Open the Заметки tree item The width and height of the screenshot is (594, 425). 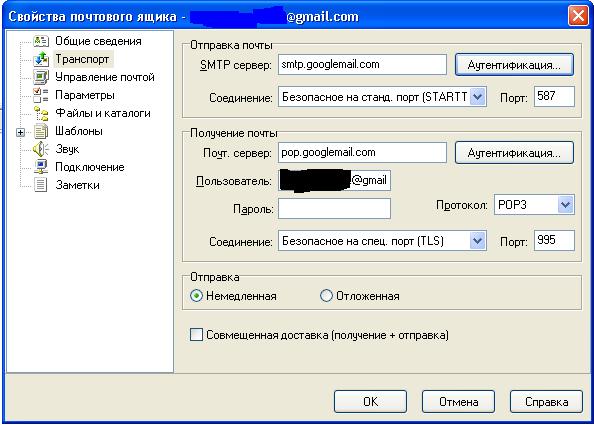coord(78,185)
